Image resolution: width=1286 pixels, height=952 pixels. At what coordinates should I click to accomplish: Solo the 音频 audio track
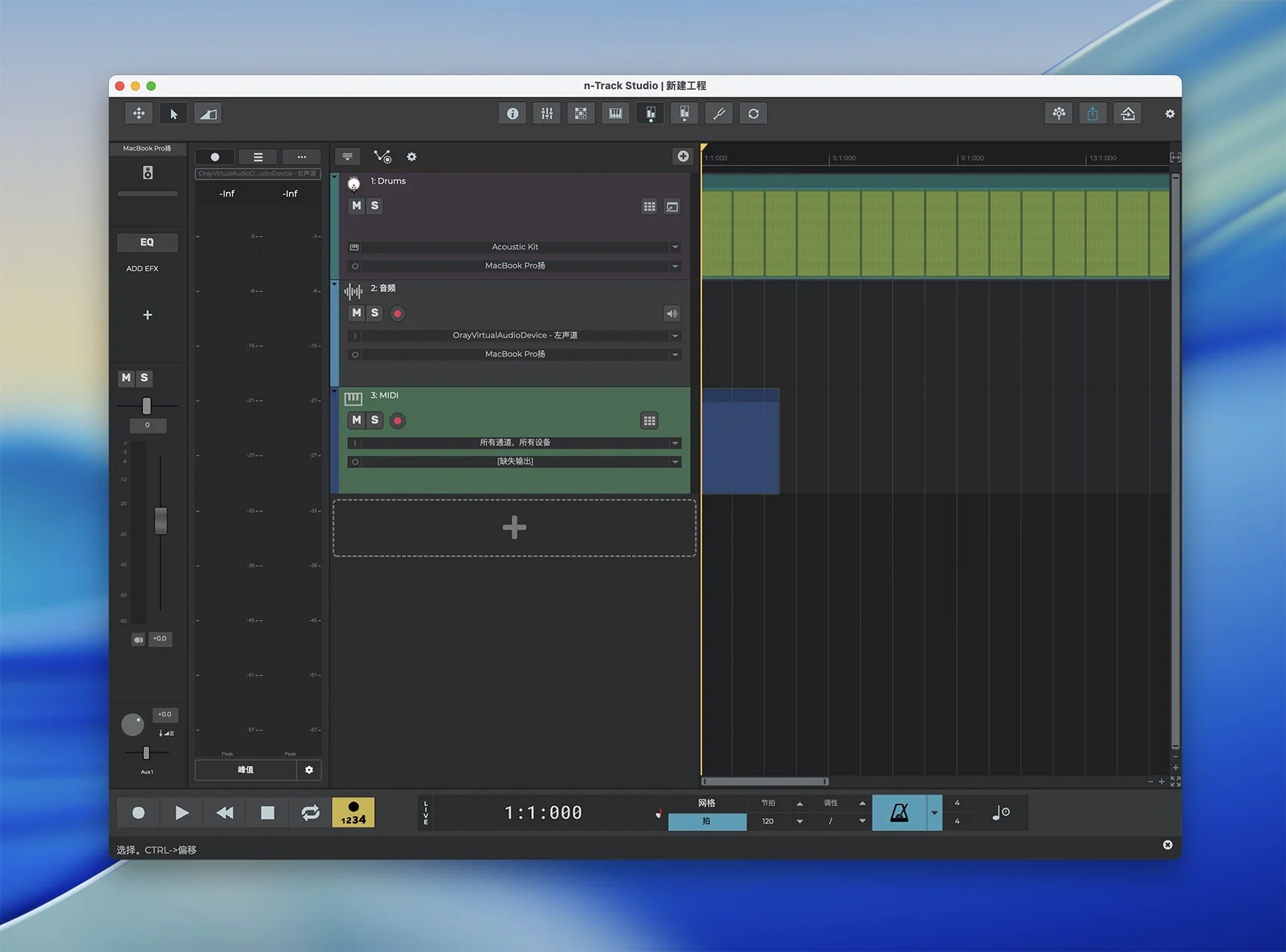click(x=374, y=313)
